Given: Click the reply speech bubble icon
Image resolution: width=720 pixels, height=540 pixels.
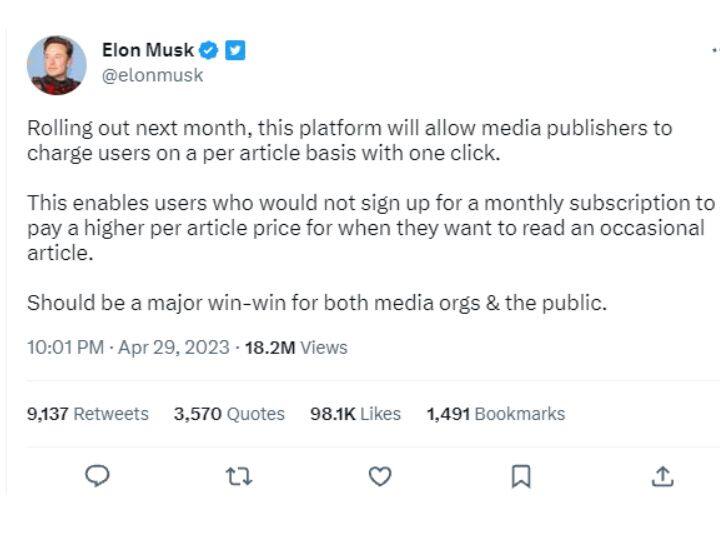Looking at the screenshot, I should 97,477.
